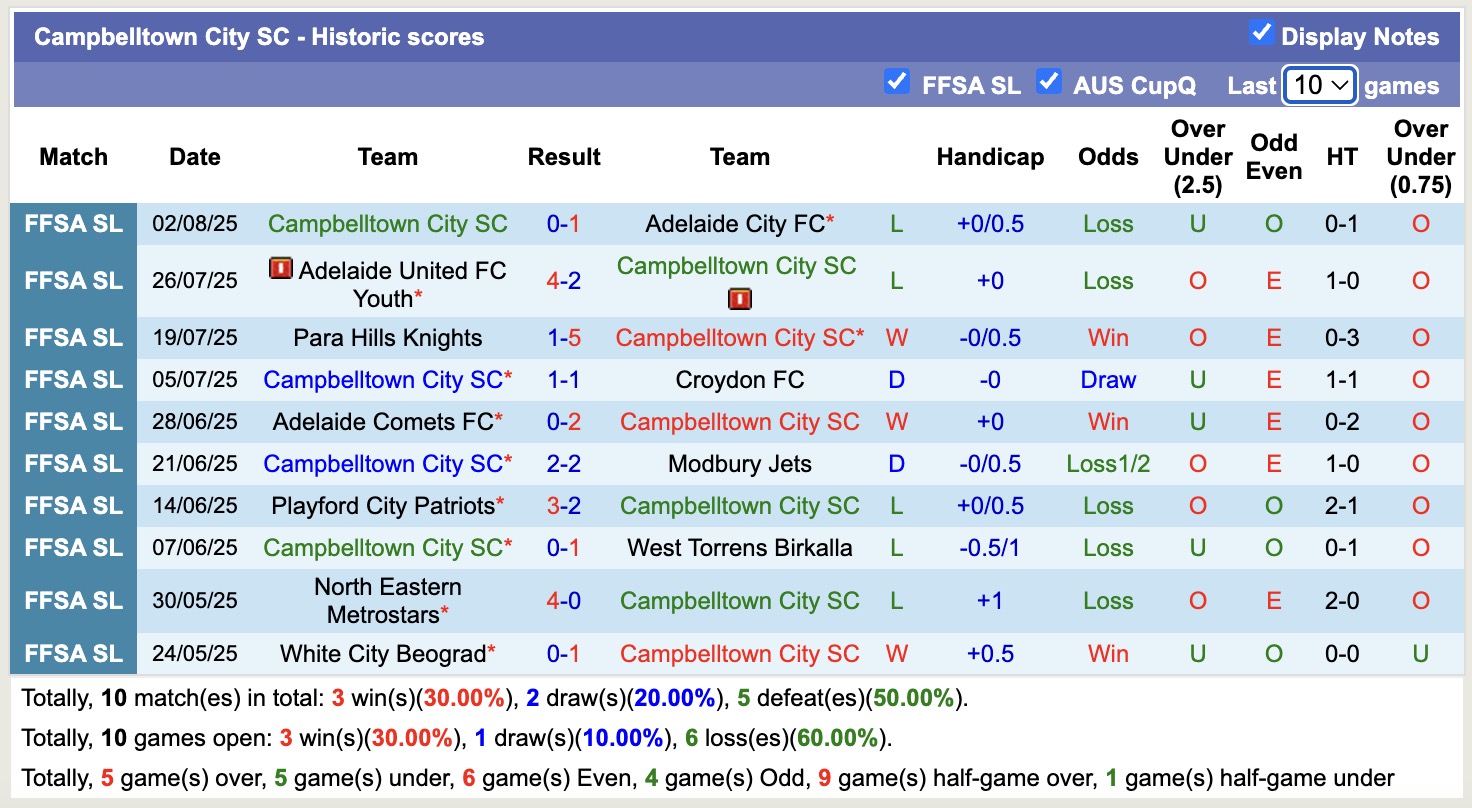Click the FFSA SL badge on the 19/07/25 row
Screen dimensions: 1472x808
coord(74,338)
